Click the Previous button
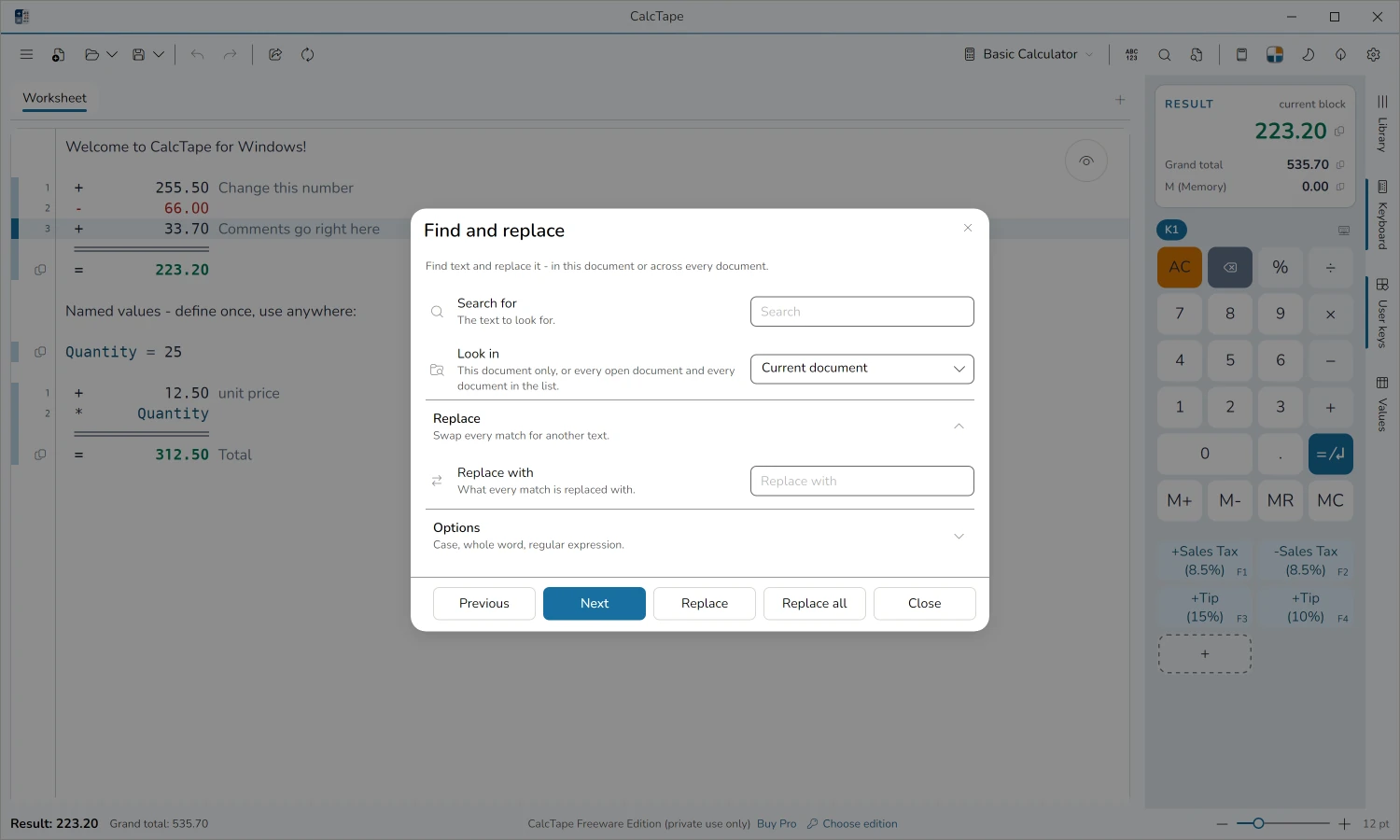 (484, 604)
